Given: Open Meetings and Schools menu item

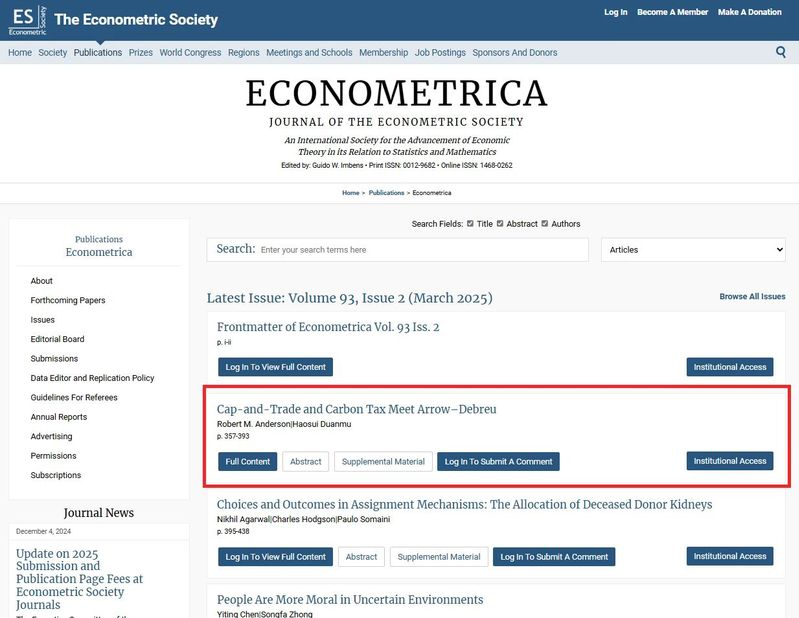Looking at the screenshot, I should [309, 52].
